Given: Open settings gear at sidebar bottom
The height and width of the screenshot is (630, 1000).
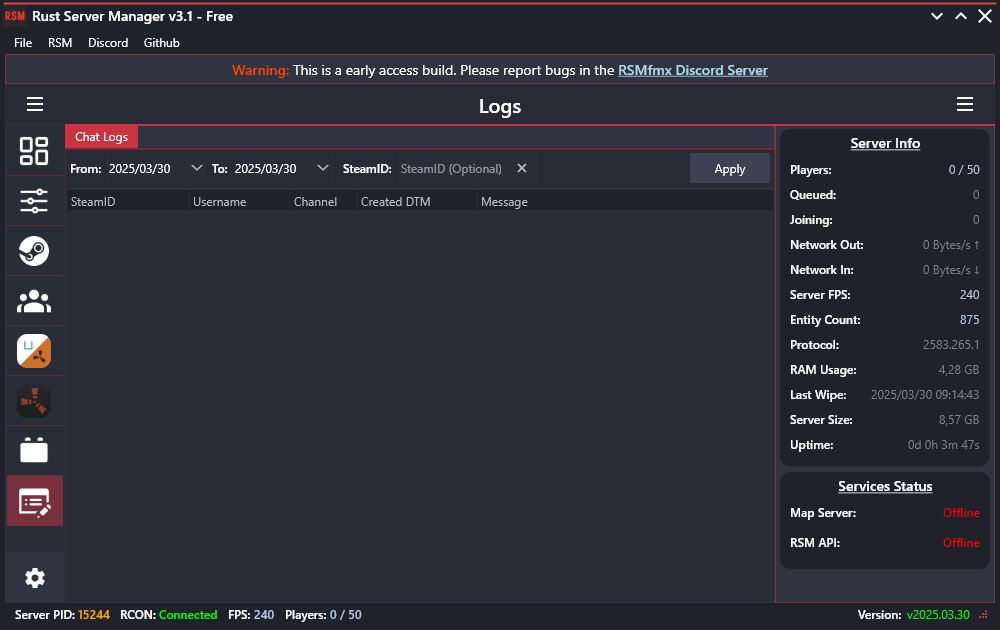Looking at the screenshot, I should coord(34,578).
